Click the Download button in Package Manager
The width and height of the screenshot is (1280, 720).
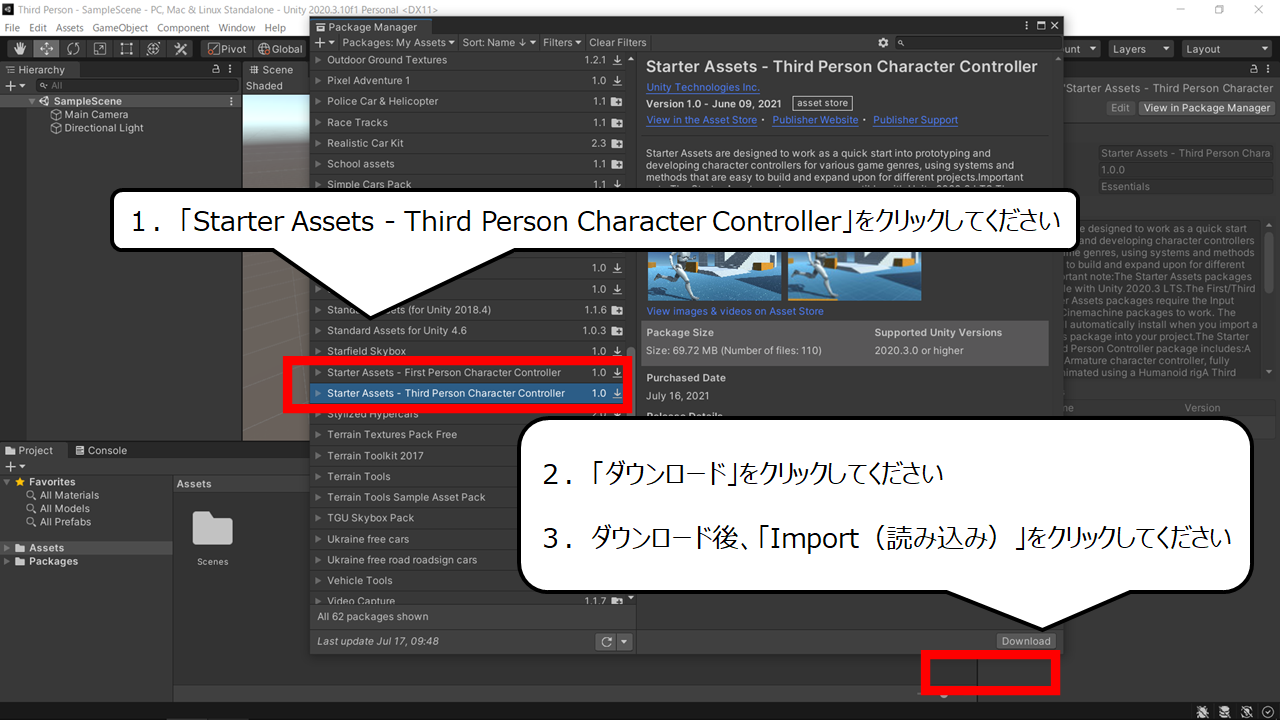[1026, 641]
